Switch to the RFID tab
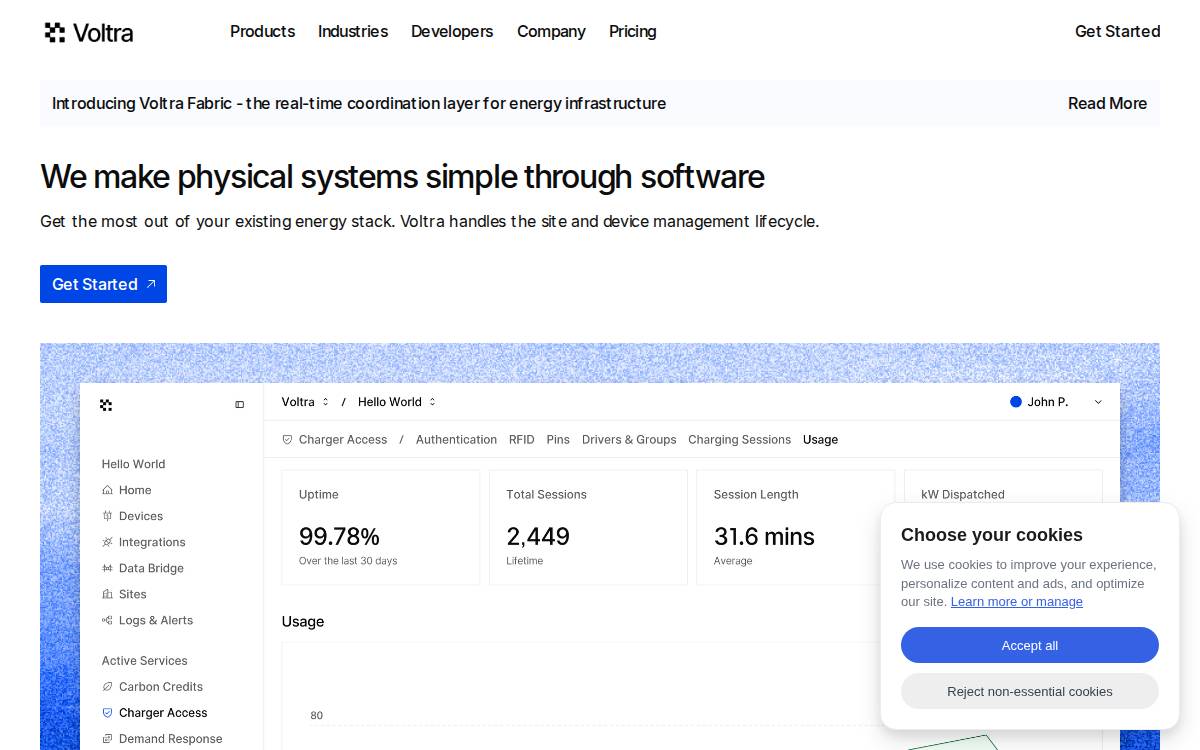Image resolution: width=1200 pixels, height=750 pixels. (521, 440)
